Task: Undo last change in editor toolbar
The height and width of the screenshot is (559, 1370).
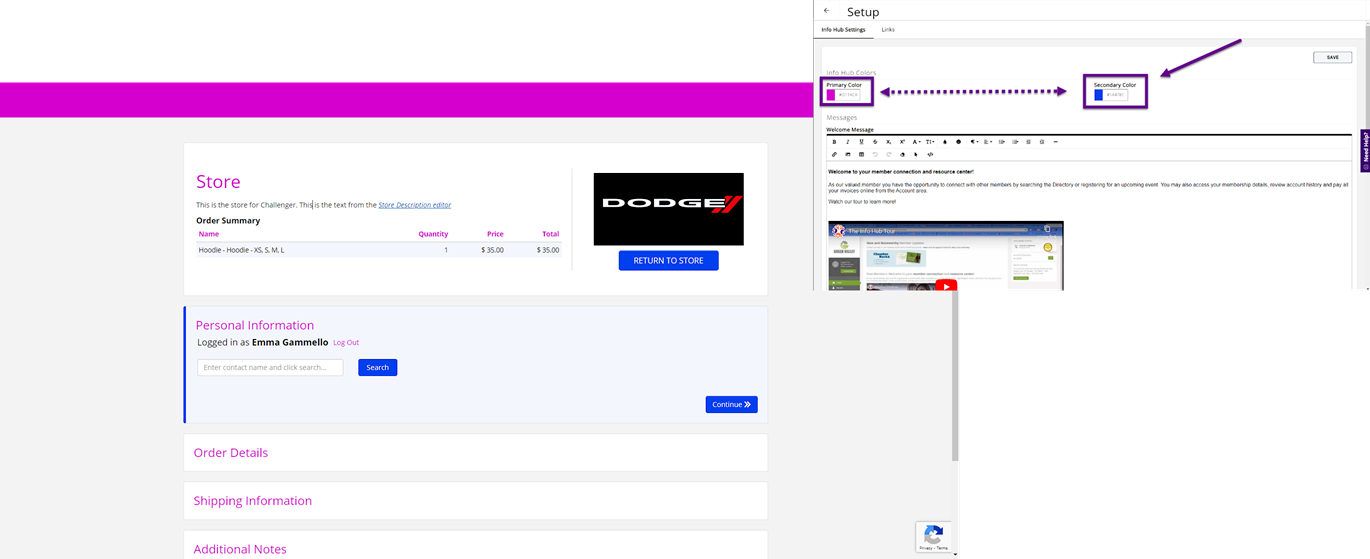Action: [875, 154]
